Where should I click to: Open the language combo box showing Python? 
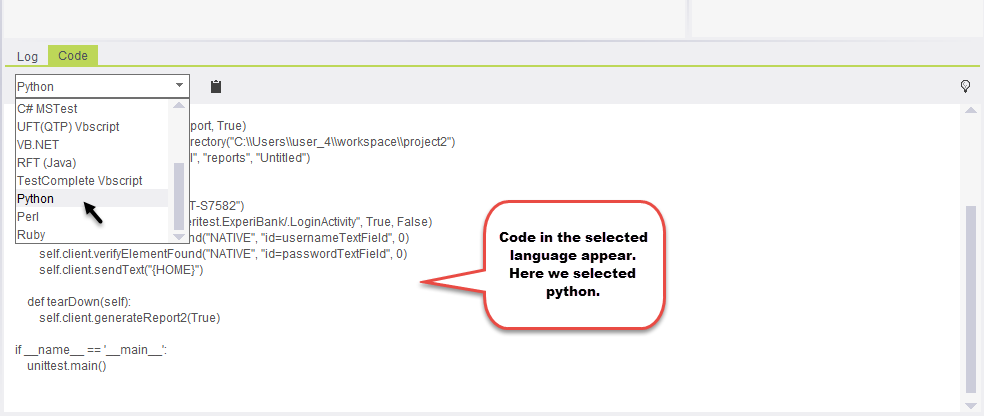point(102,87)
